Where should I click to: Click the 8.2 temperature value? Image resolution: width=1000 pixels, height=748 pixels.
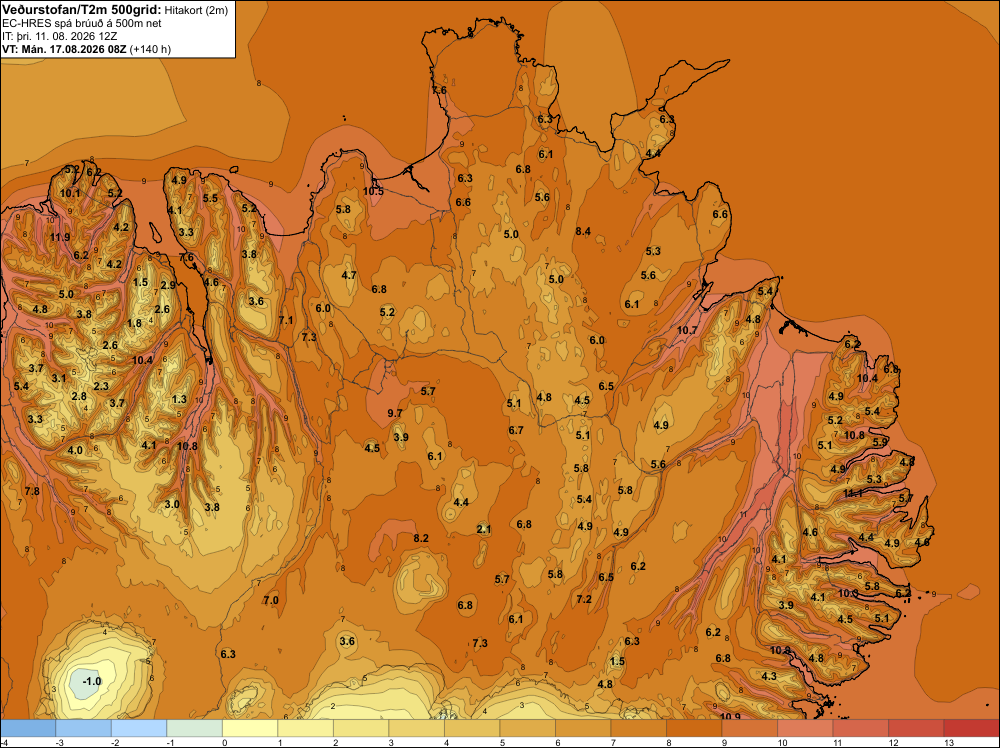click(x=421, y=538)
